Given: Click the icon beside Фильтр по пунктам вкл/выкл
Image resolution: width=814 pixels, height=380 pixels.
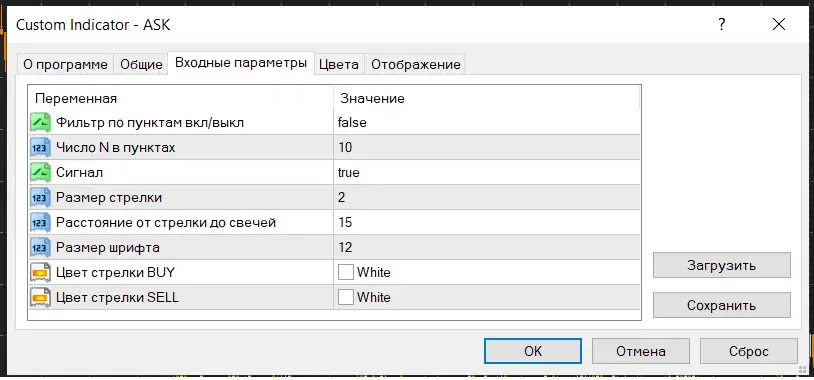Looking at the screenshot, I should (x=40, y=123).
